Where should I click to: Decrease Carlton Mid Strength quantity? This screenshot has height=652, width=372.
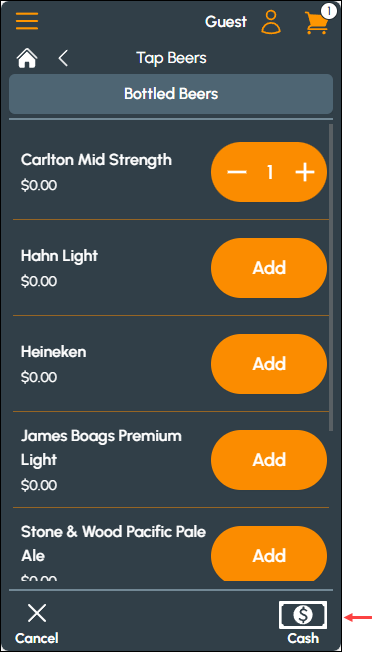pos(237,172)
